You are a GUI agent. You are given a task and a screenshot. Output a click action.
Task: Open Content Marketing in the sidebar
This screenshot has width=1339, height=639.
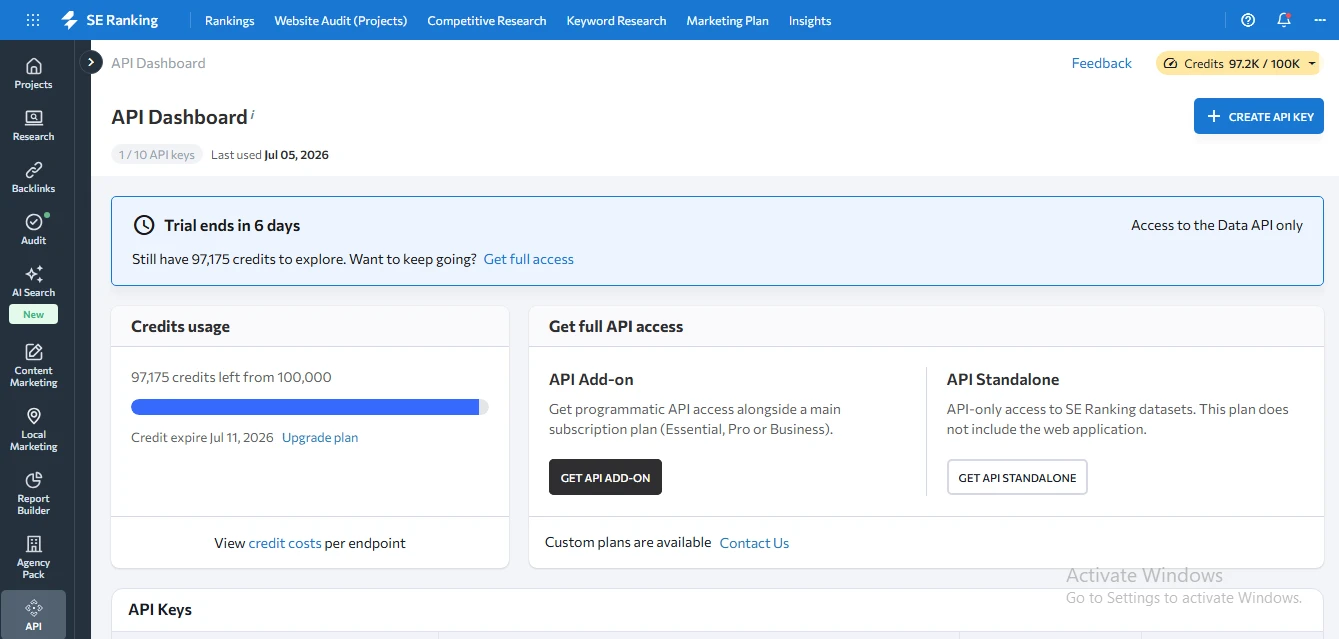33,365
